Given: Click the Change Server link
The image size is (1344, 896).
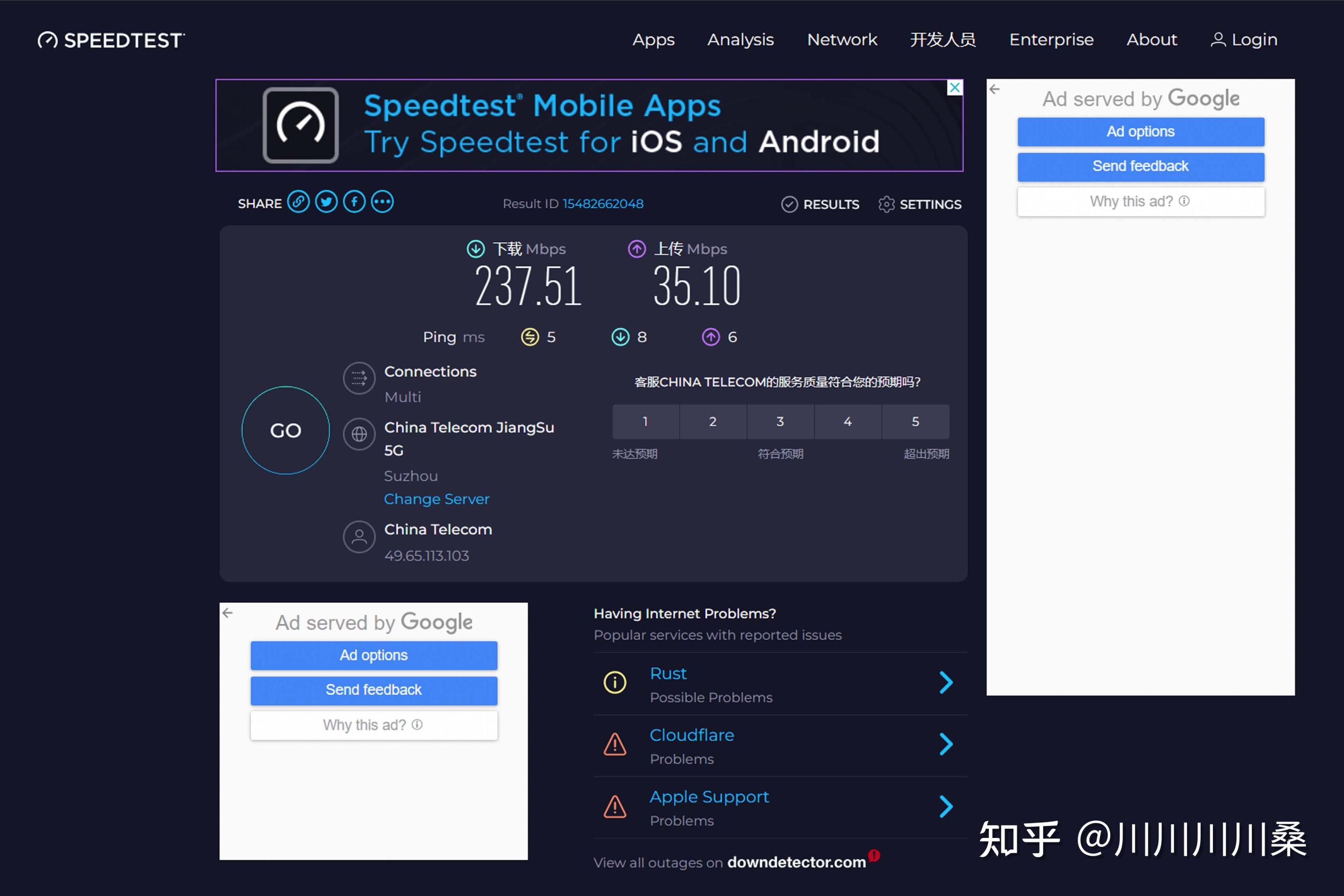Looking at the screenshot, I should point(436,499).
